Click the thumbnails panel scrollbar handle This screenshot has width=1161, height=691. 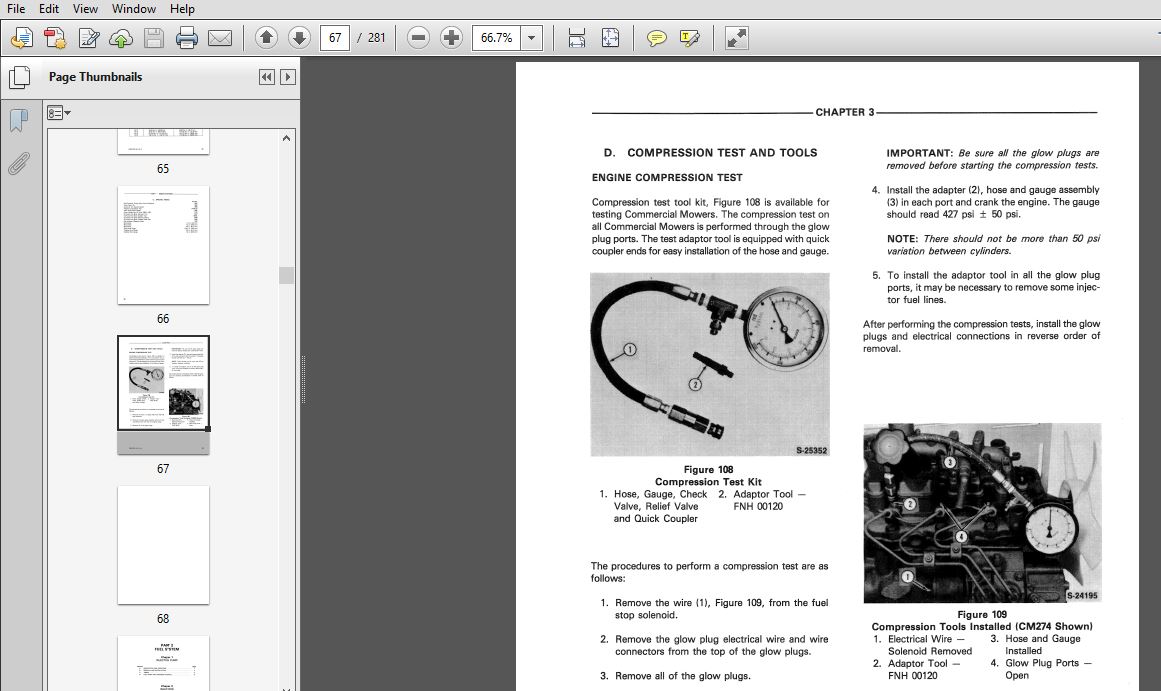[x=287, y=275]
